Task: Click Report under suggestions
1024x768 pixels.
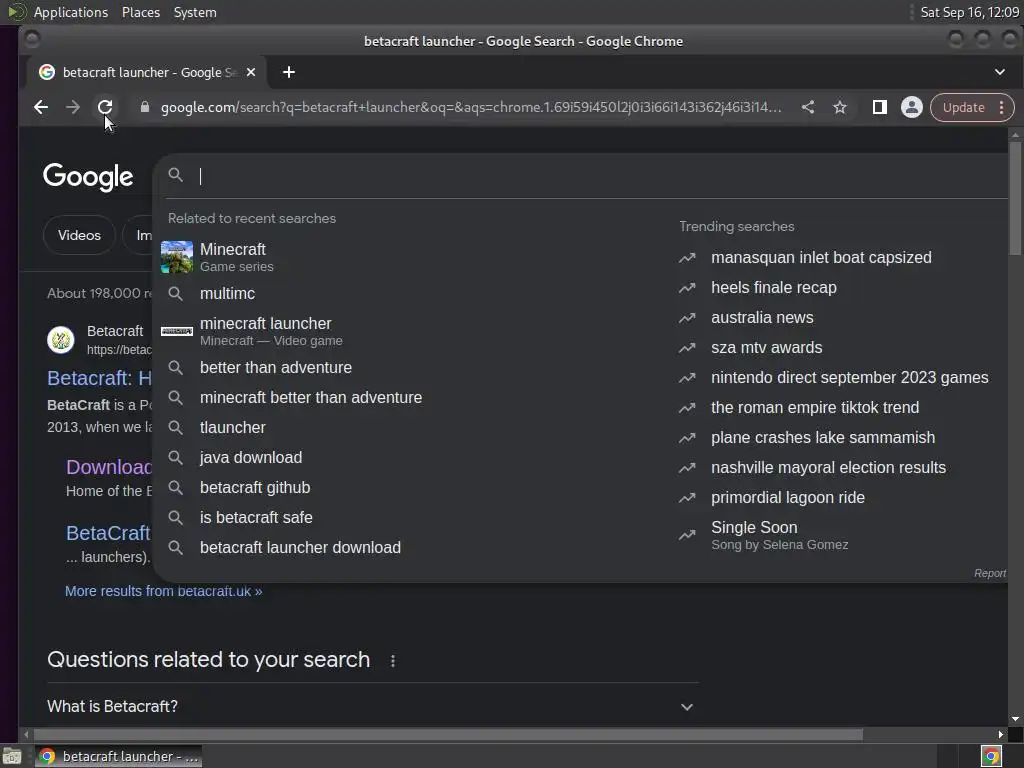Action: point(989,573)
